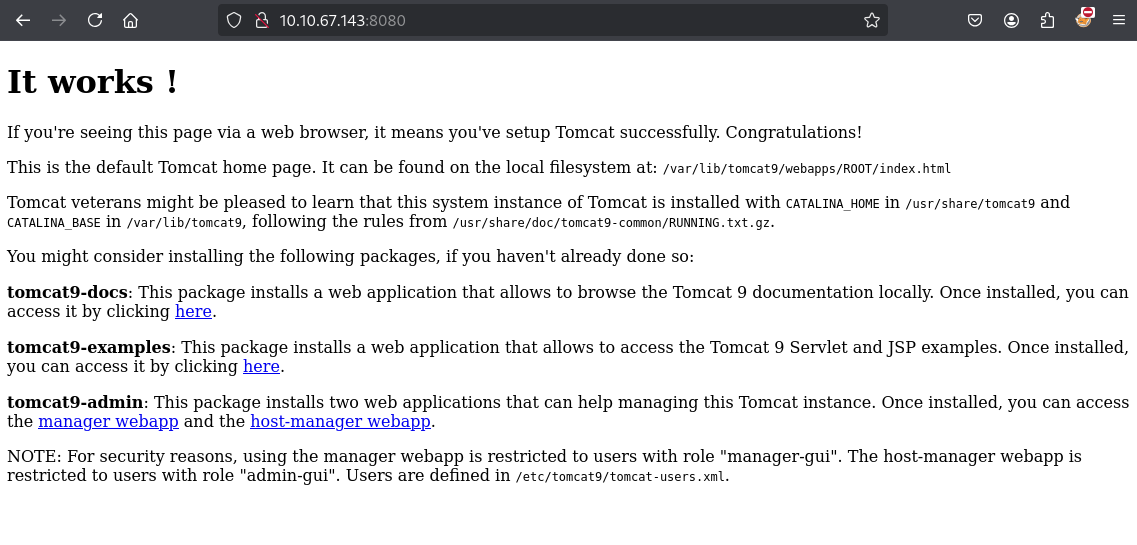
Task: Click the "It works !" heading
Action: [92, 81]
